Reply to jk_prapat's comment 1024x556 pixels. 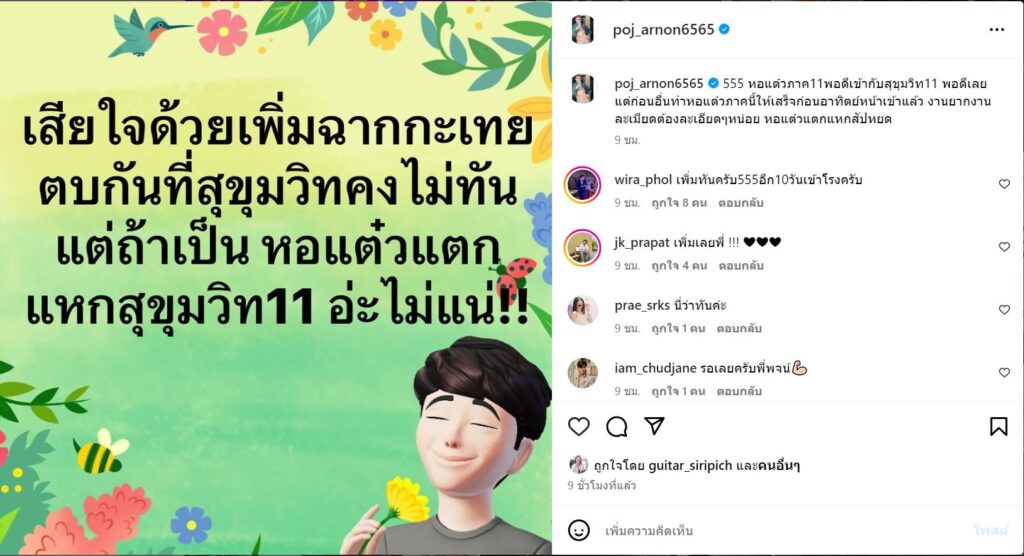tap(741, 265)
